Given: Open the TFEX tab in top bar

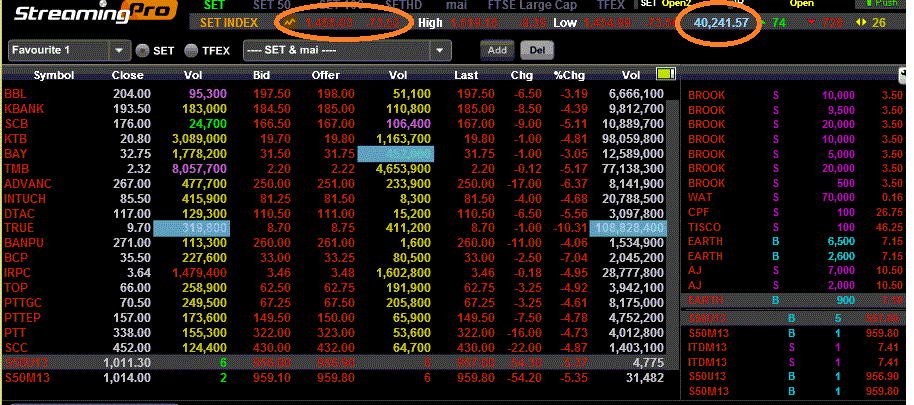Looking at the screenshot, I should click(x=610, y=5).
